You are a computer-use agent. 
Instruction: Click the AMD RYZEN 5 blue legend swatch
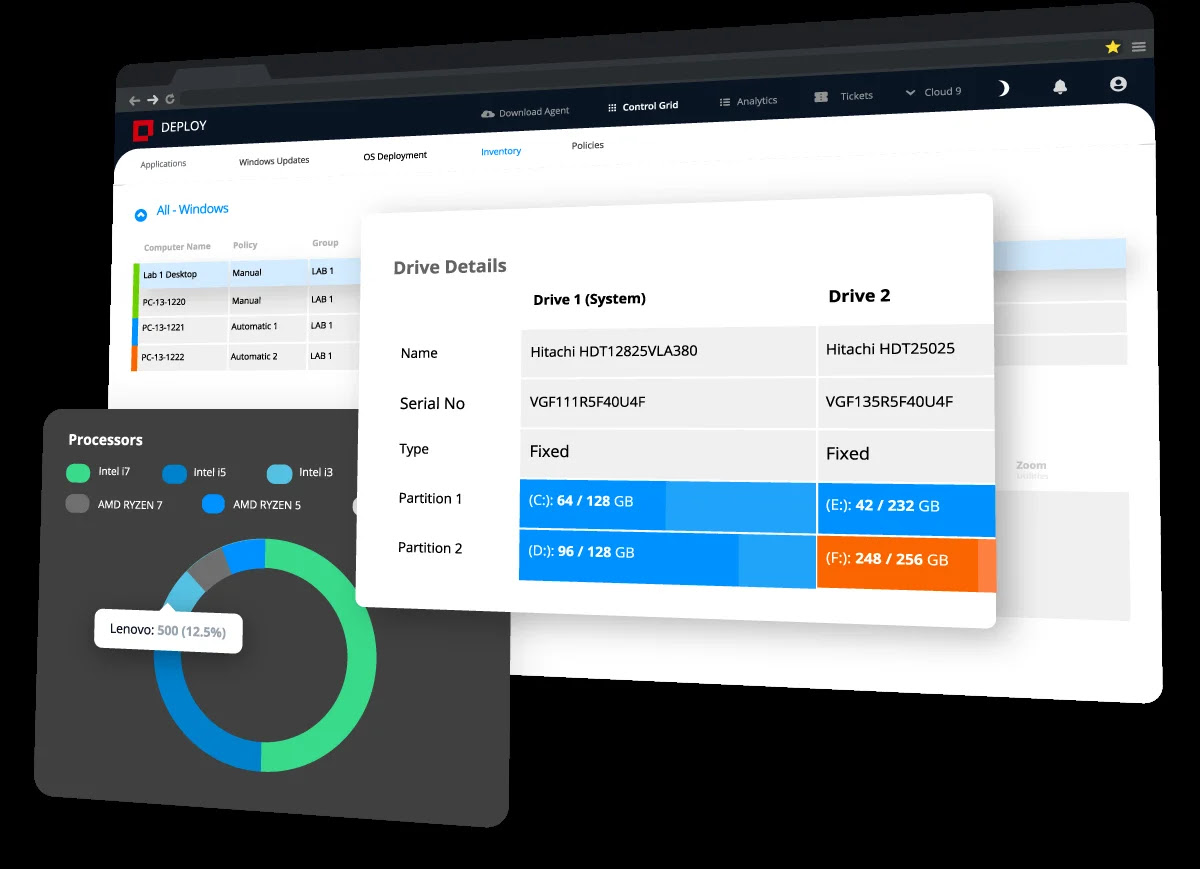pos(213,504)
